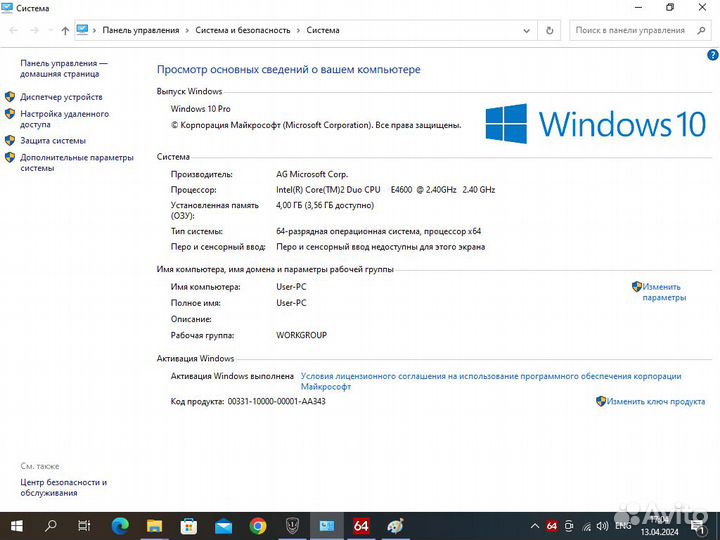The image size is (720, 540).
Task: Expand chevron after Система и безопасность breadcrumb
Action: pos(298,30)
